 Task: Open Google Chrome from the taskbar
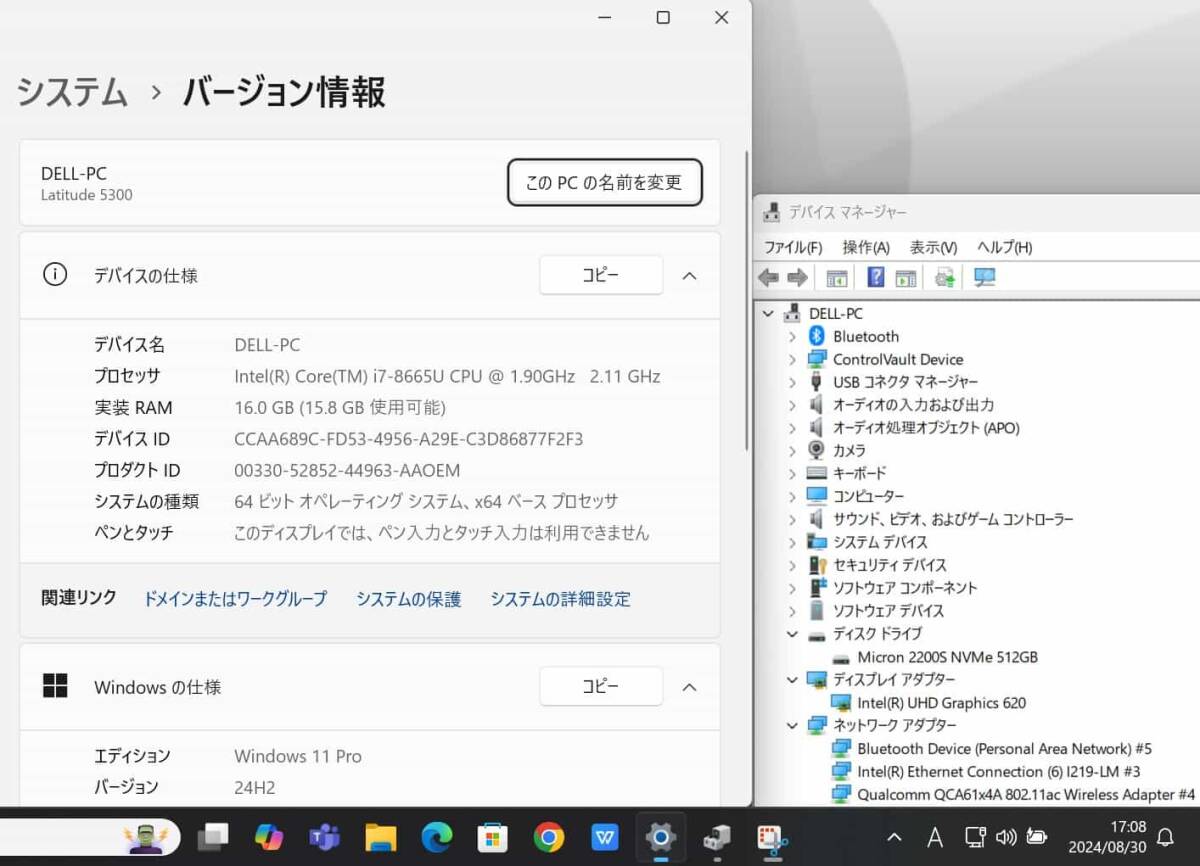pyautogui.click(x=549, y=837)
